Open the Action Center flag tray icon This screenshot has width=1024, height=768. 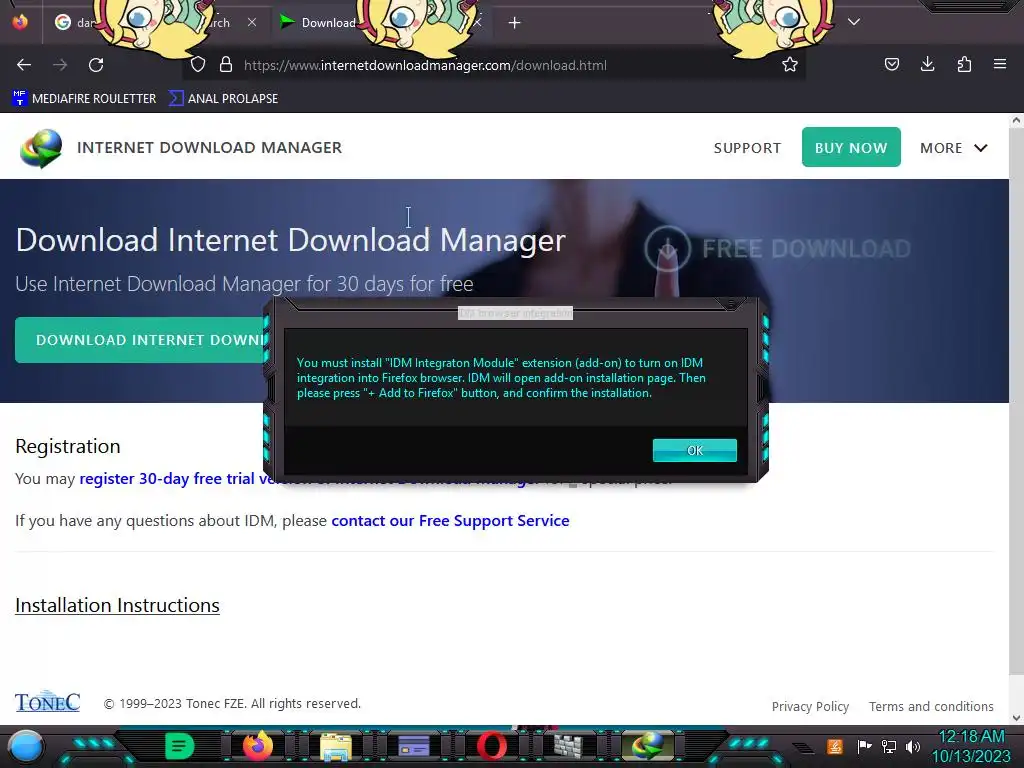864,746
